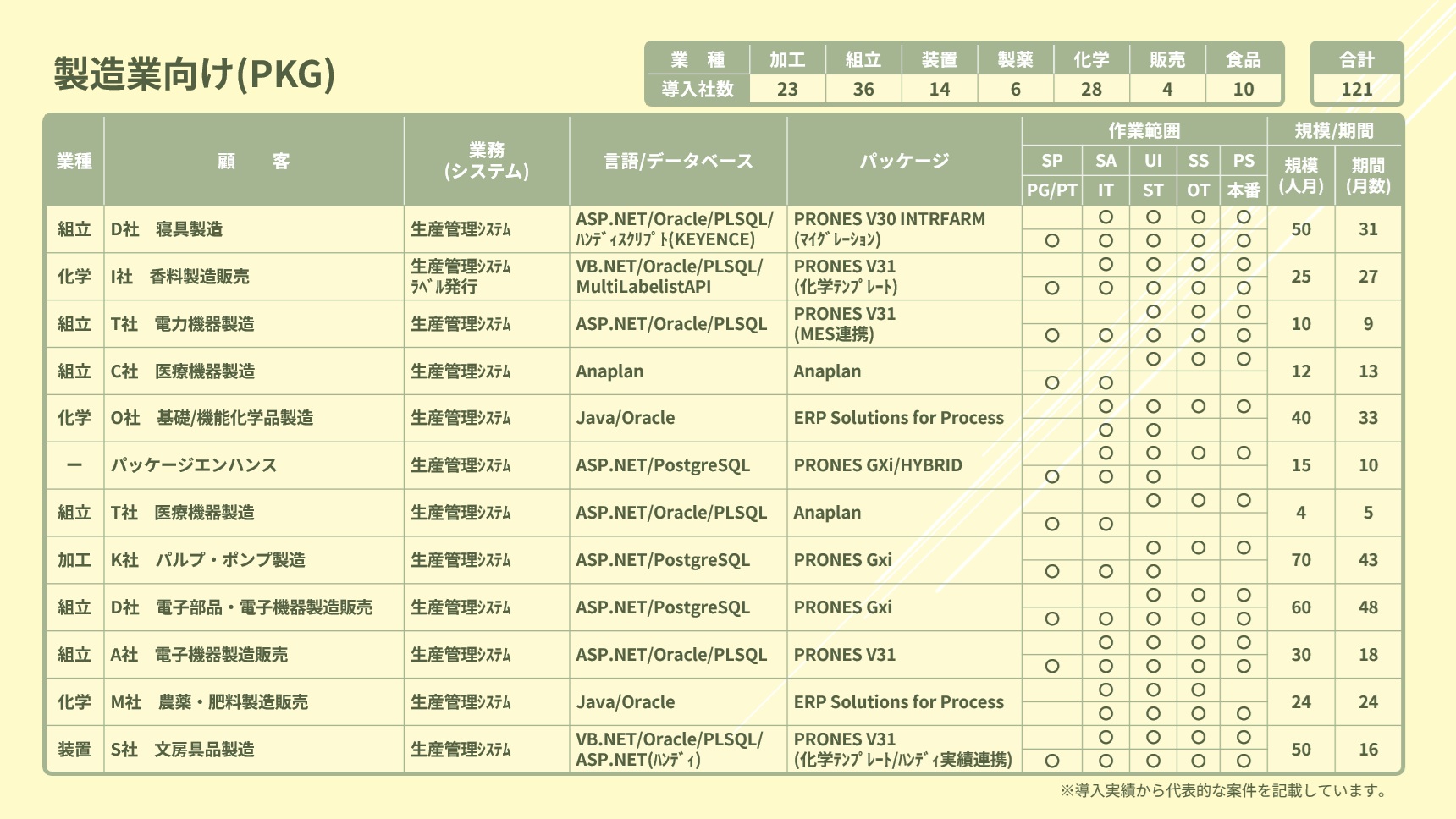Click the PRONES GXi/HYBRID package cell
This screenshot has width=1456, height=819.
tap(878, 465)
